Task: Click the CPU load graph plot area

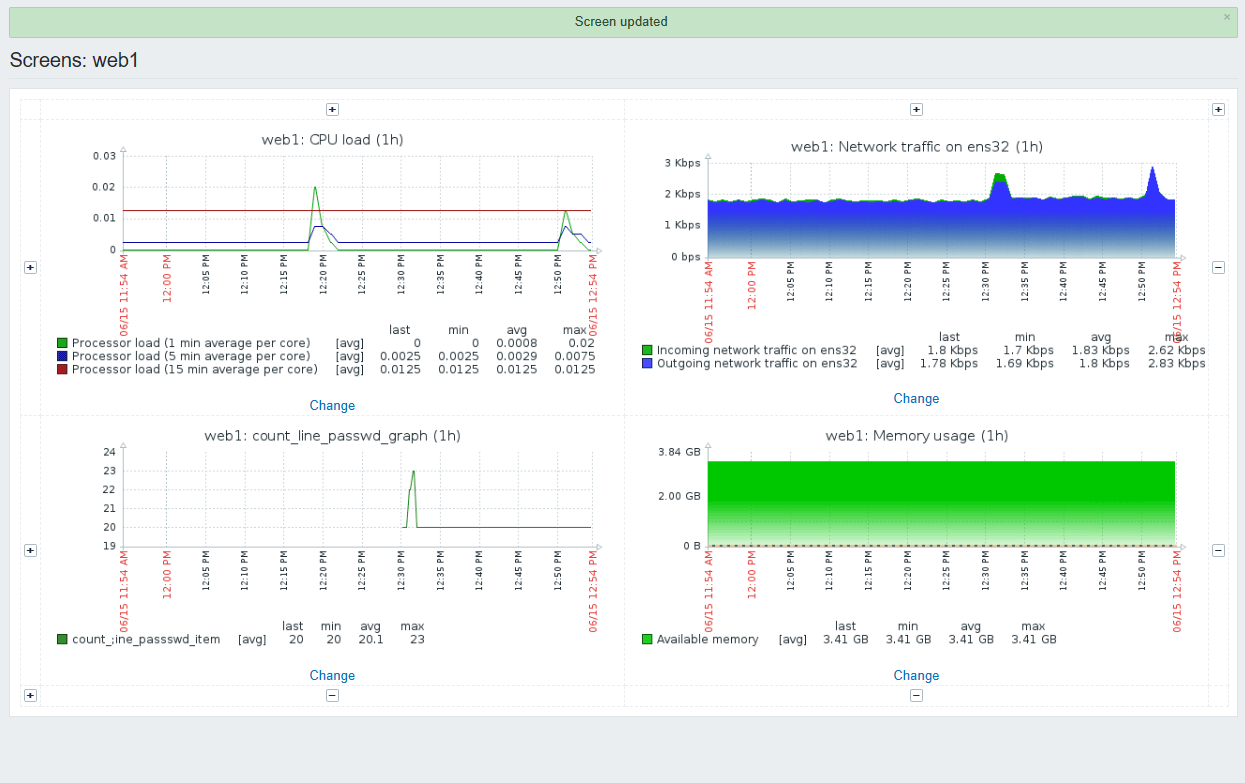Action: click(x=357, y=203)
